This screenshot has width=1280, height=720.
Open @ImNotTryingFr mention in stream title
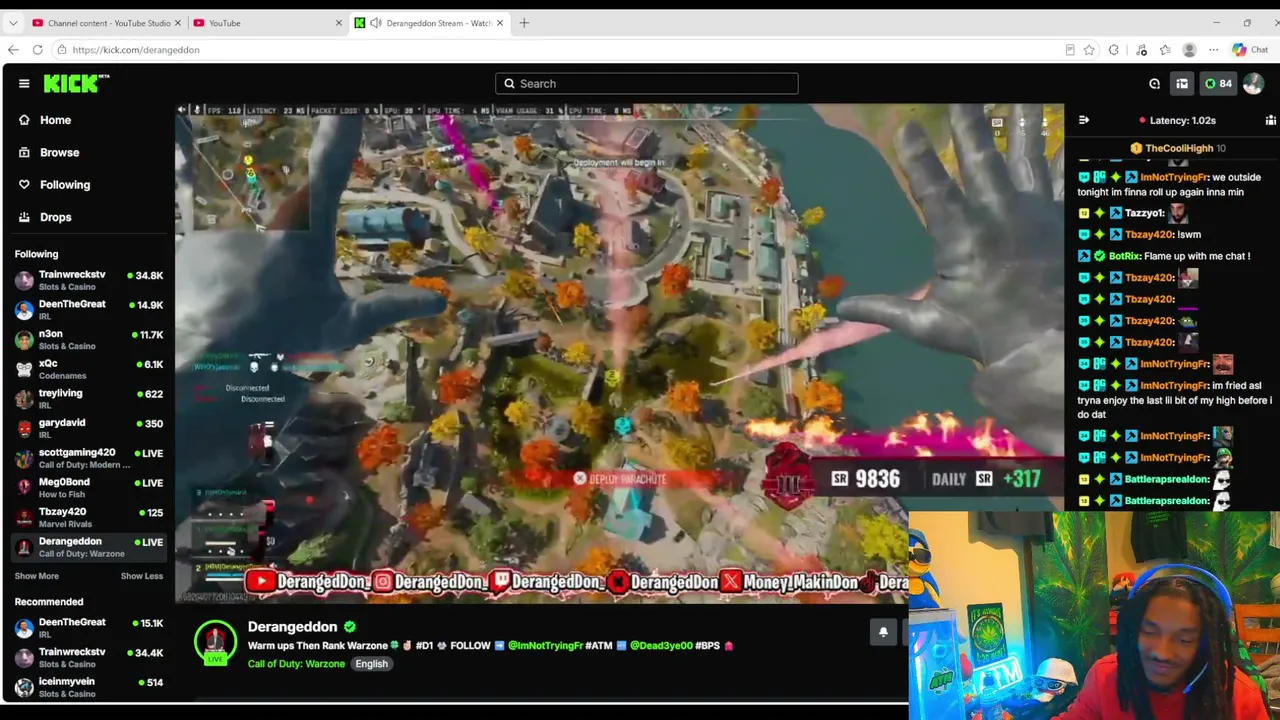coord(545,646)
